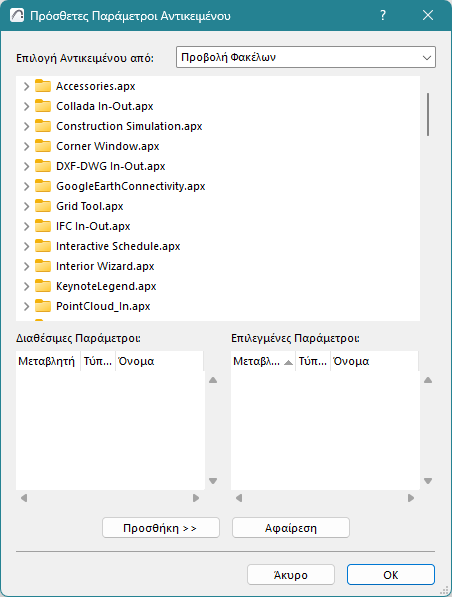
Task: Expand the GoogleEarthConnectivity.apx folder
Action: (x=26, y=186)
